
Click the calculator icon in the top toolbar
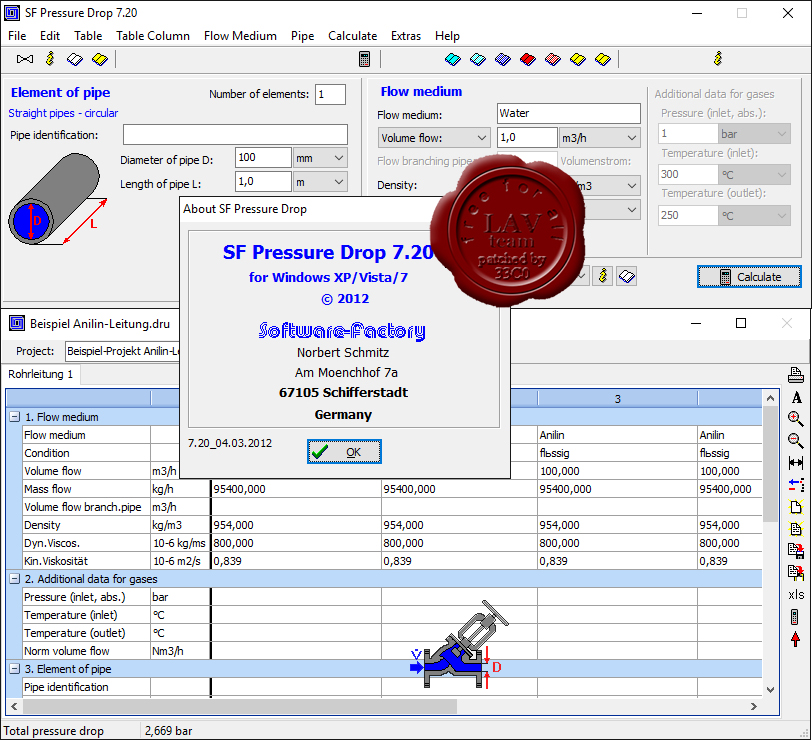pos(364,59)
